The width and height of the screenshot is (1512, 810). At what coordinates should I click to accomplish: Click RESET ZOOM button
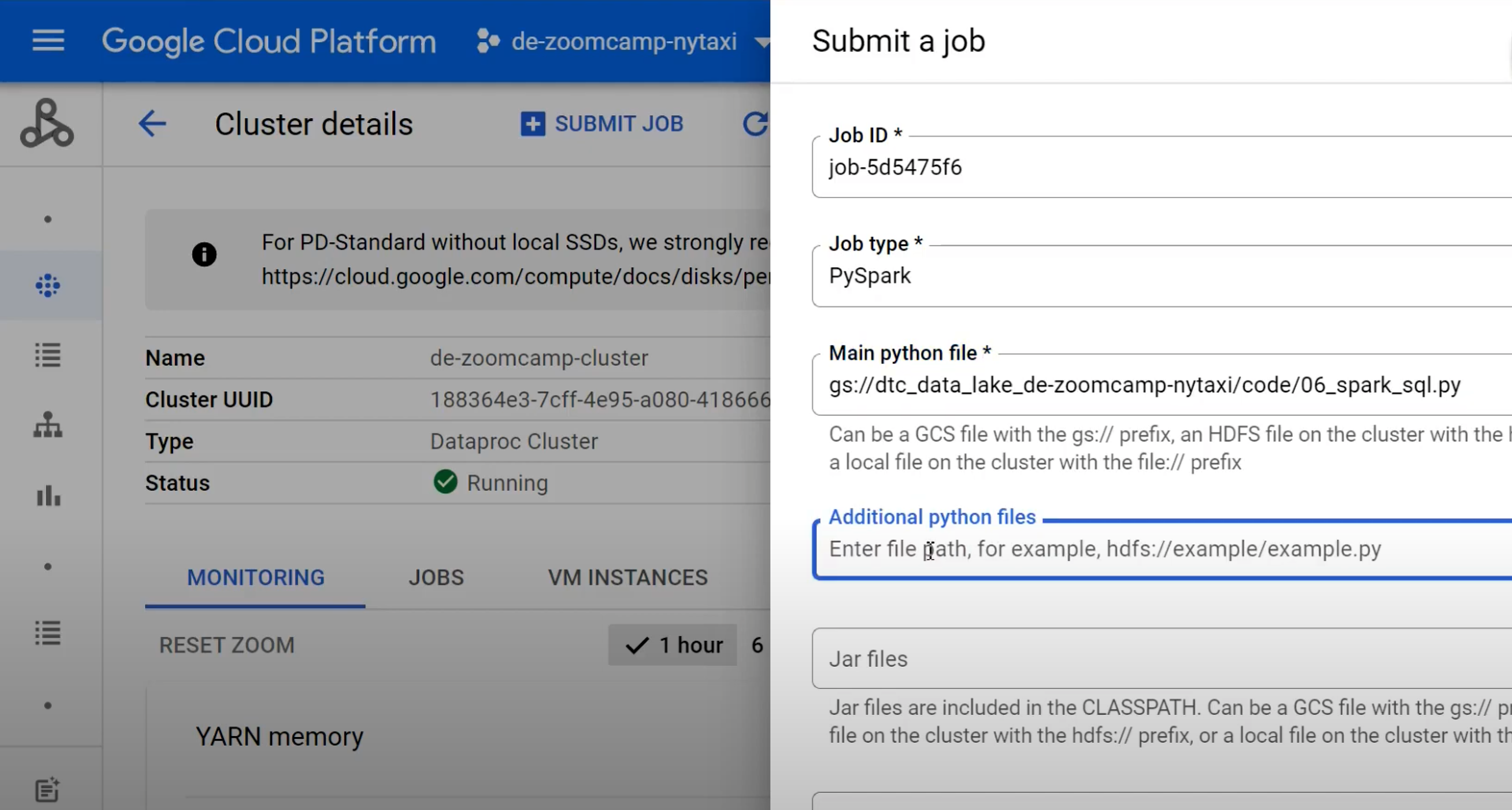227,645
